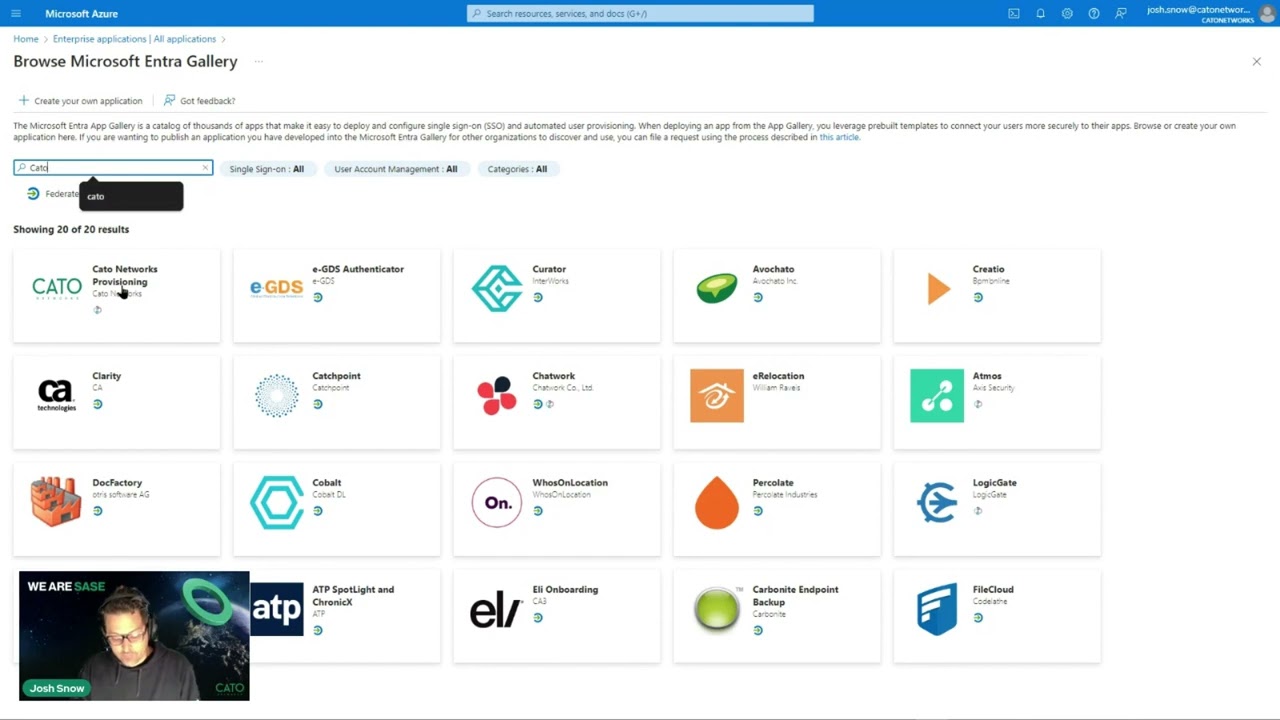
Task: Select the Percolate app title
Action: coord(773,483)
